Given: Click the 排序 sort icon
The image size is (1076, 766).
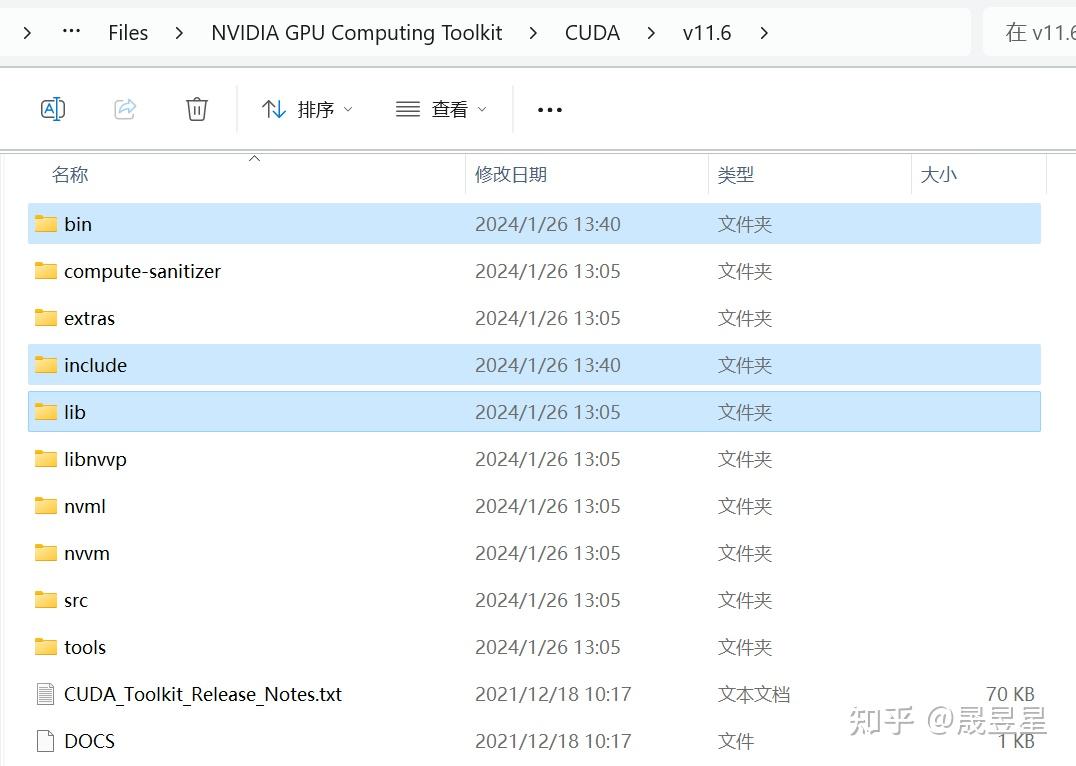Looking at the screenshot, I should (x=274, y=109).
